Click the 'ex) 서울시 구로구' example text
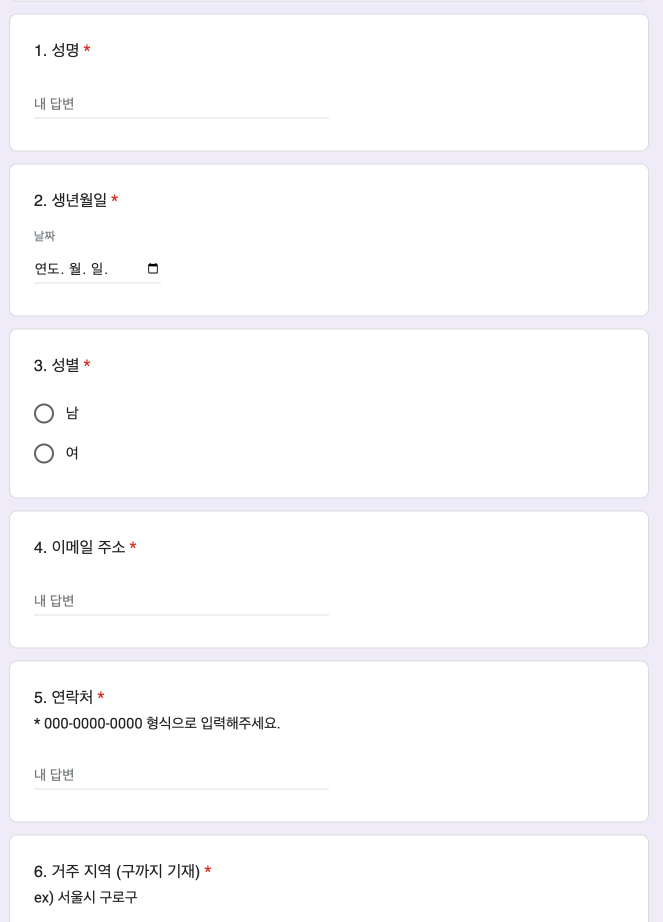Screen dimensions: 663x922 tap(85, 897)
